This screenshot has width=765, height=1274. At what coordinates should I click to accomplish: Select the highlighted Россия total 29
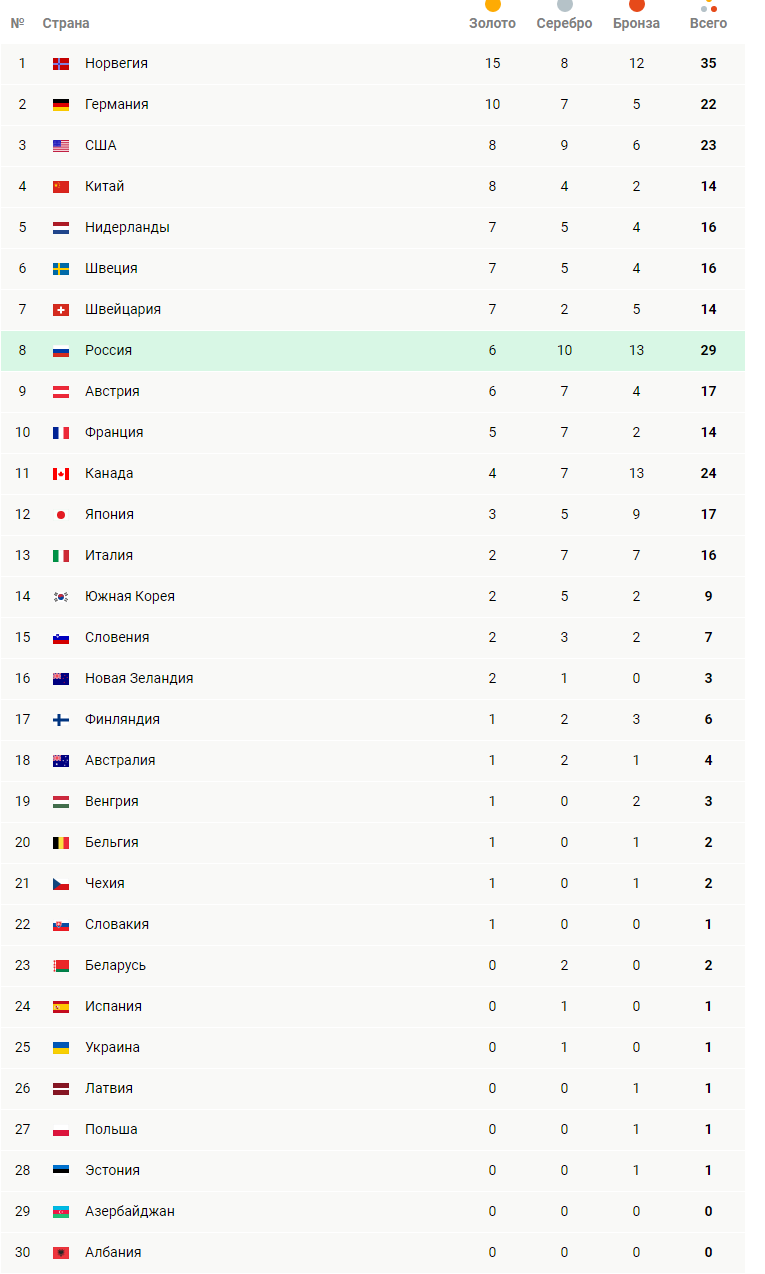point(708,350)
